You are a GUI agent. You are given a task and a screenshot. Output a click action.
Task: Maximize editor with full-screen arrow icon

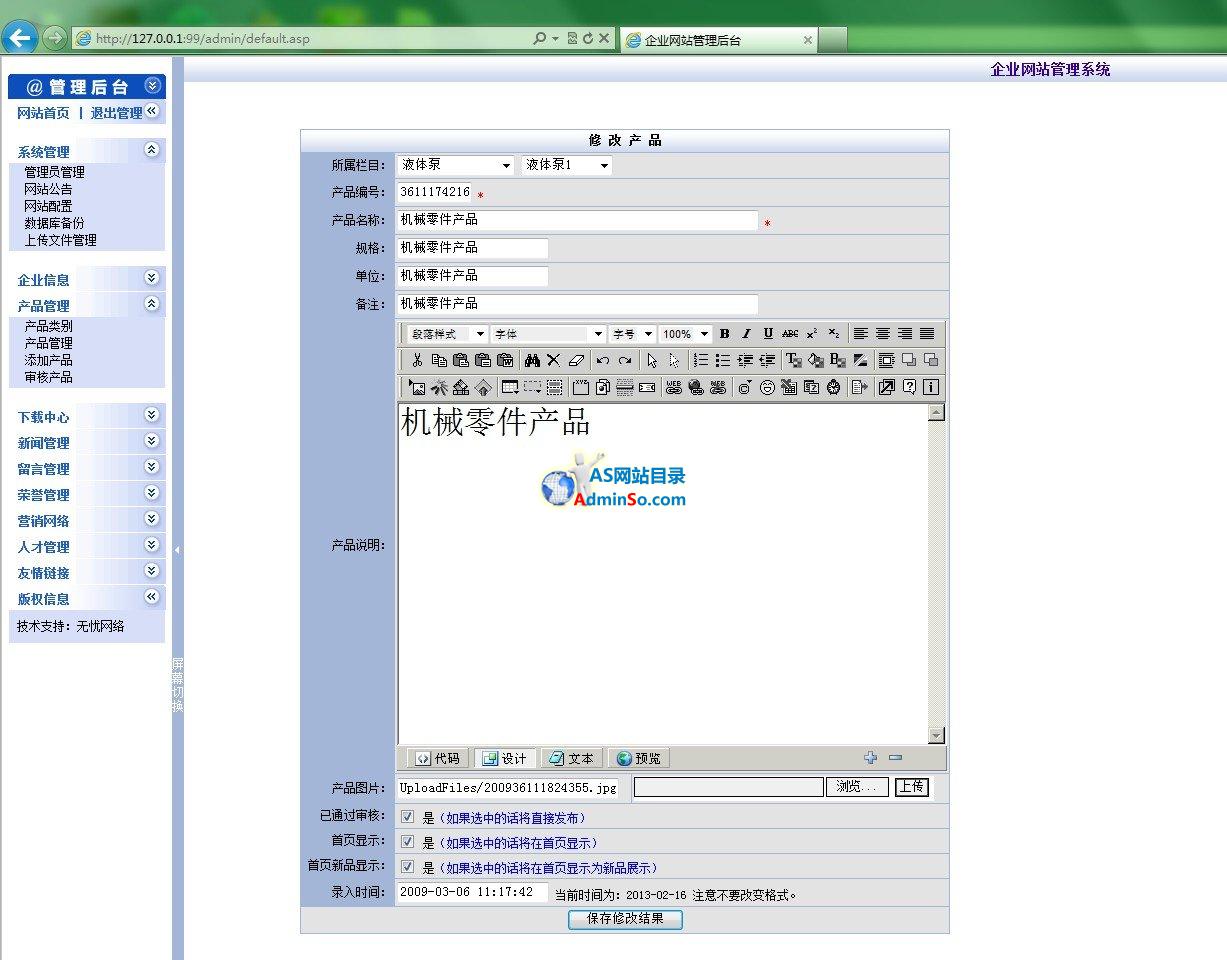(x=886, y=387)
